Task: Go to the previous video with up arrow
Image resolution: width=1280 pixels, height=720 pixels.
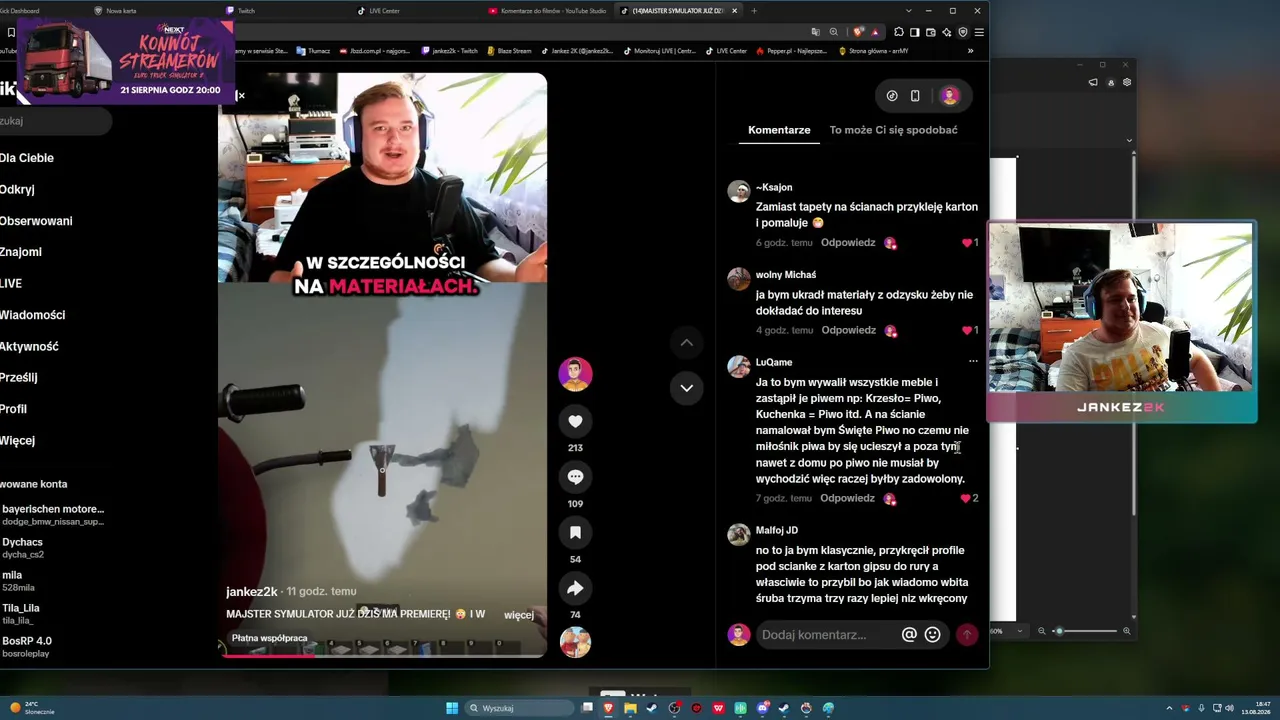Action: point(686,342)
